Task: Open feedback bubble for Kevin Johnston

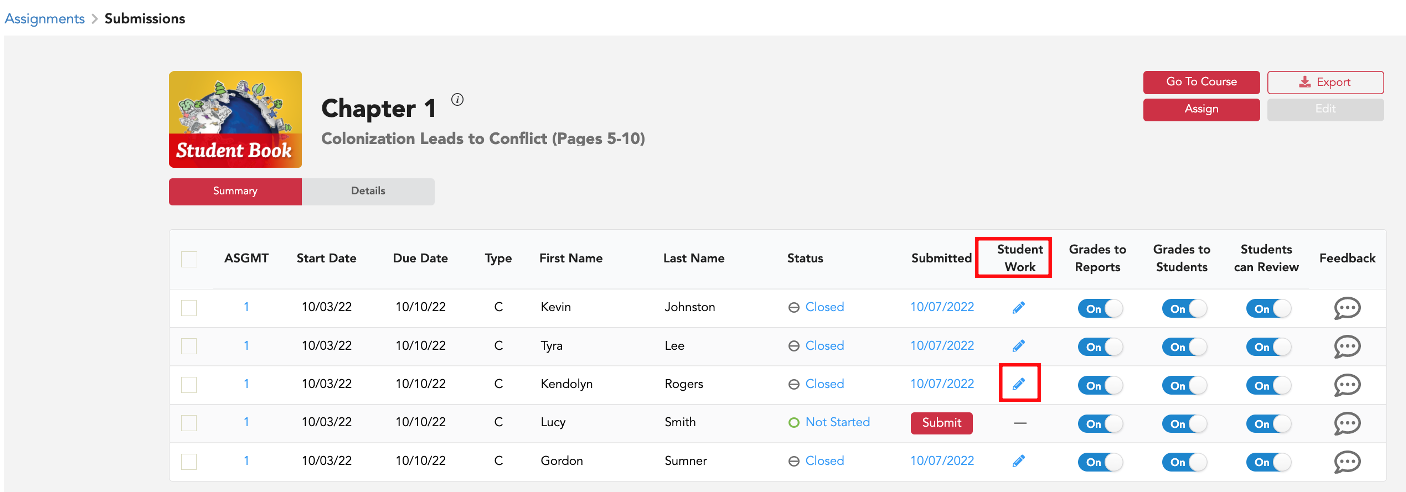Action: tap(1347, 308)
